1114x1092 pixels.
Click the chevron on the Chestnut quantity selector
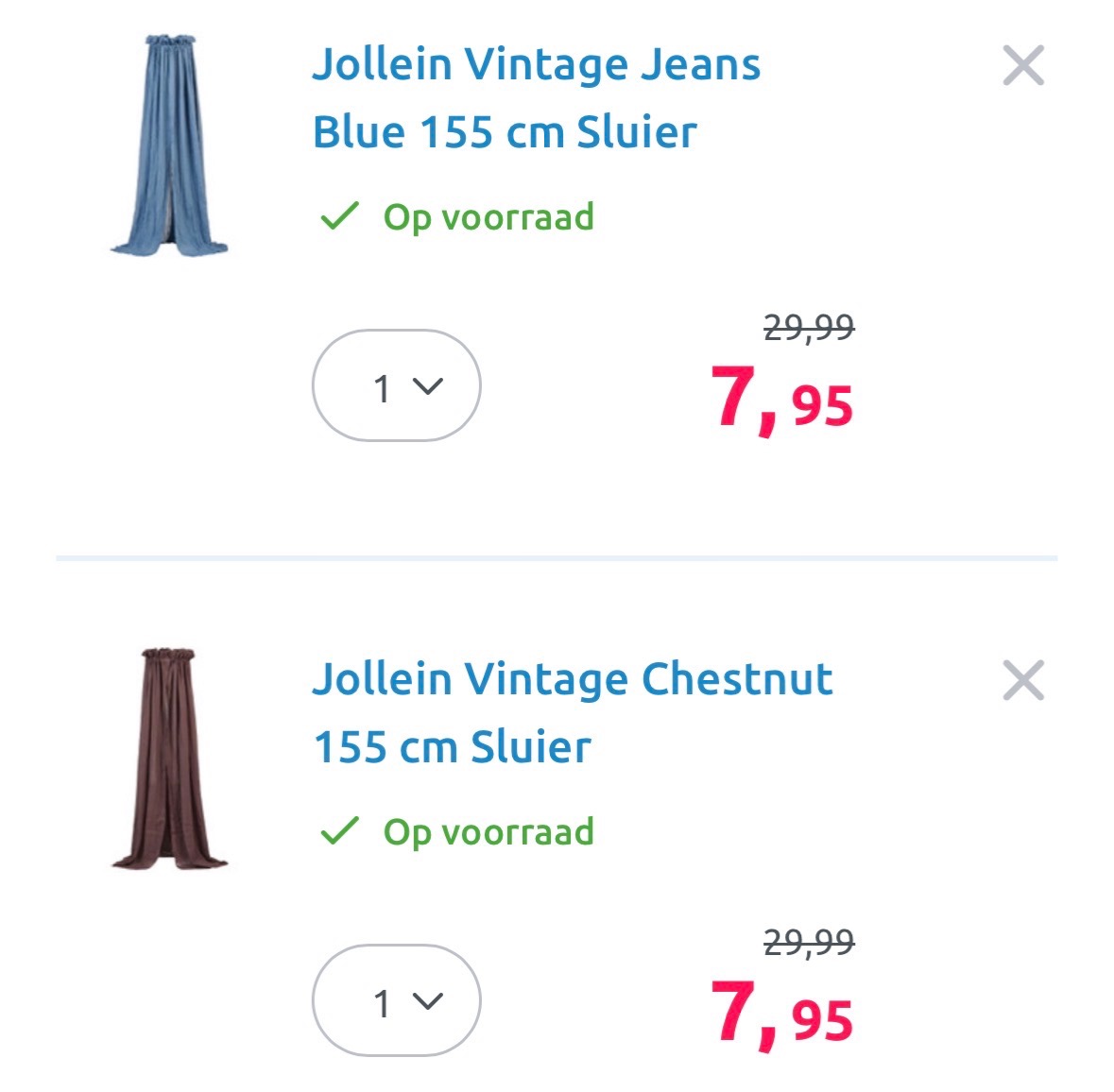(427, 1001)
